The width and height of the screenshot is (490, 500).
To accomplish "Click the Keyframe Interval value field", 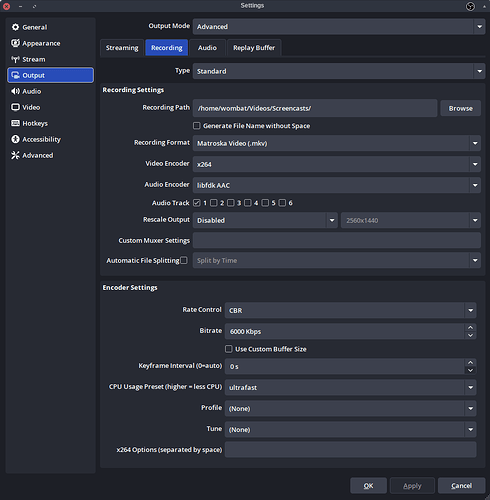I will (x=345, y=366).
